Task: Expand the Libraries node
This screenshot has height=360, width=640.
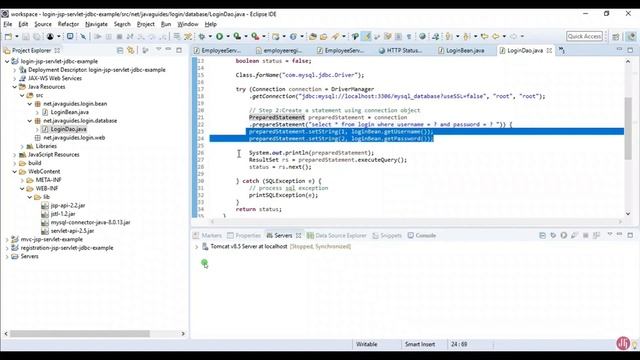Action: coord(22,146)
